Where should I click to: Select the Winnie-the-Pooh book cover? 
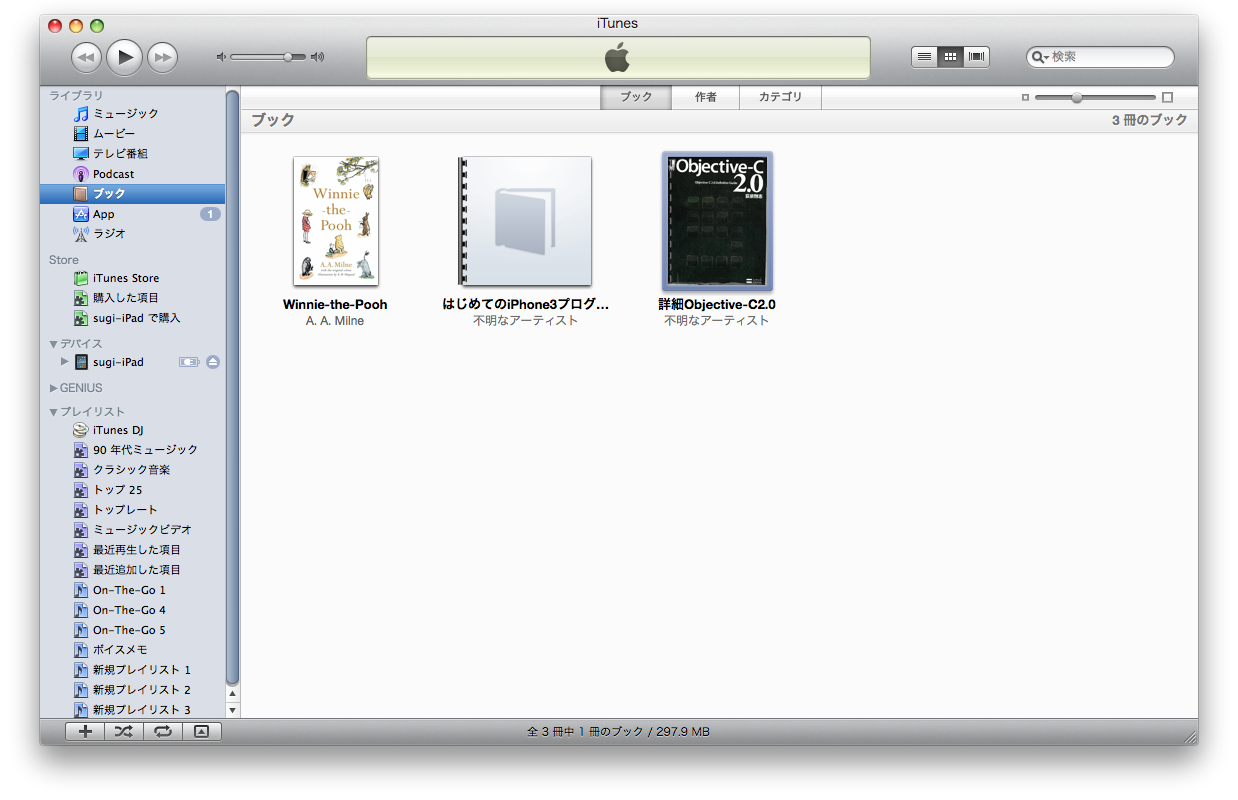[336, 221]
